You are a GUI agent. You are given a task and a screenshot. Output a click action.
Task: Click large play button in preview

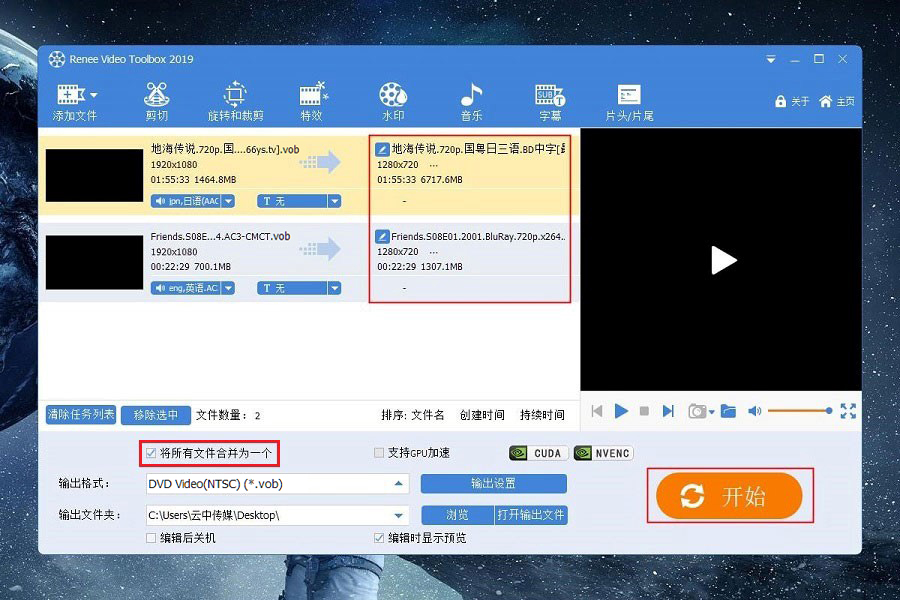click(x=723, y=260)
